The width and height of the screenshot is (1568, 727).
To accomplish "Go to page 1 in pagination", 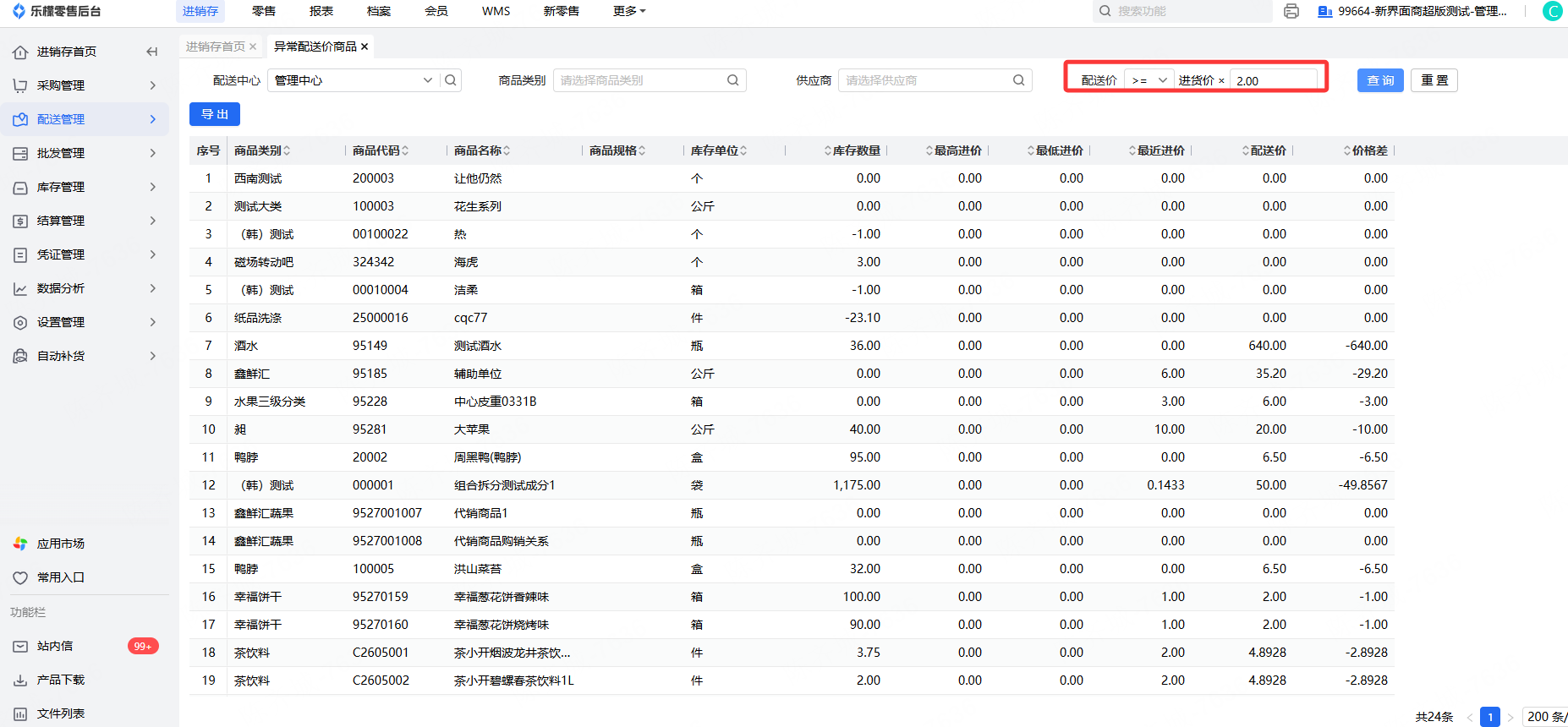I will click(x=1490, y=717).
